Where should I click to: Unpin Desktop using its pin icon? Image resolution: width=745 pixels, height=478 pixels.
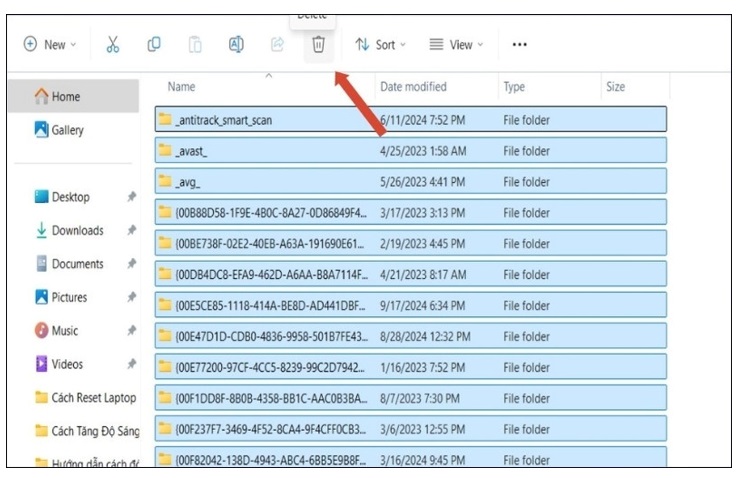tap(131, 198)
